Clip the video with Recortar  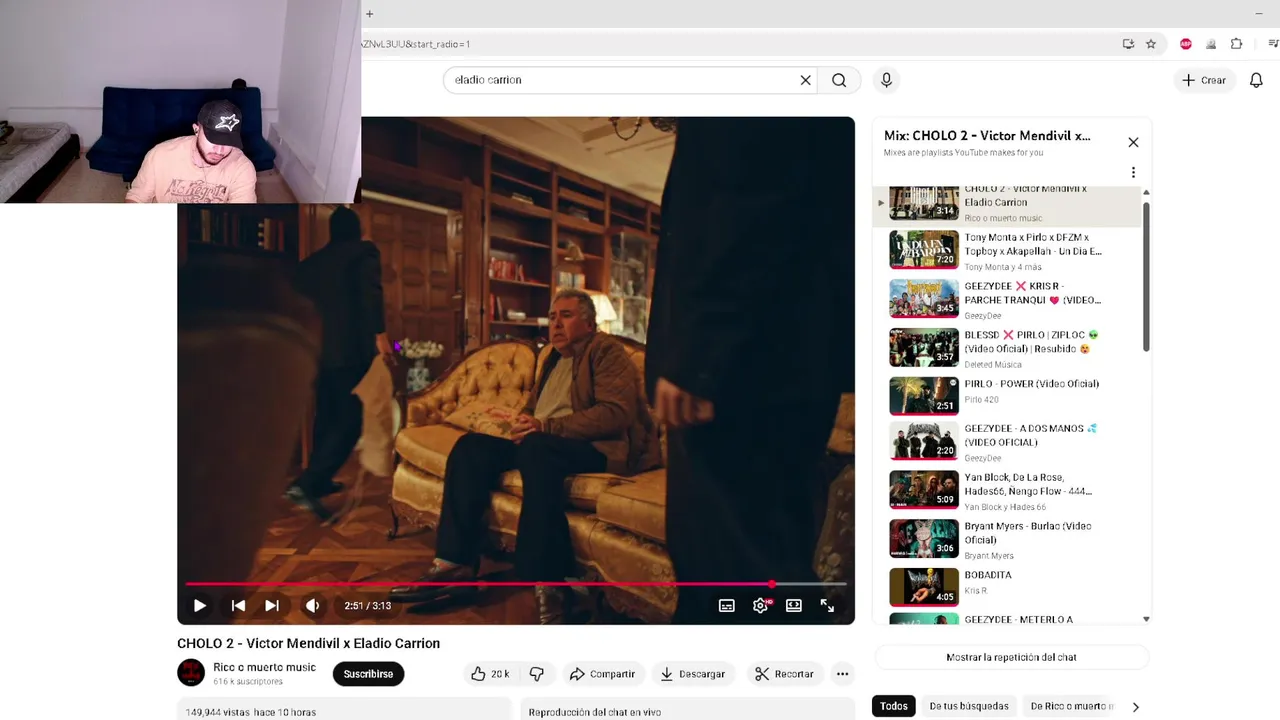[x=784, y=674]
